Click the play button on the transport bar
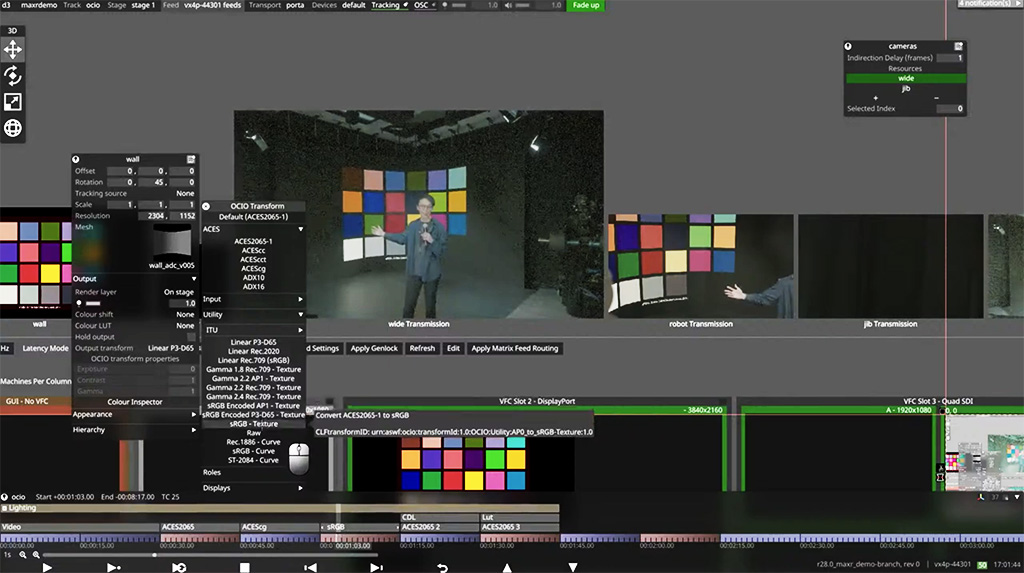Viewport: 1024px width, 573px height. pyautogui.click(x=47, y=567)
